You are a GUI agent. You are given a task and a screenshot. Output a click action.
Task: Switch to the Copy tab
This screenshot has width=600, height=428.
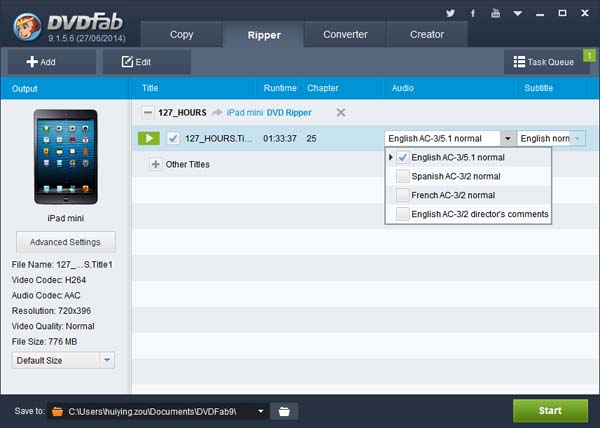click(181, 34)
